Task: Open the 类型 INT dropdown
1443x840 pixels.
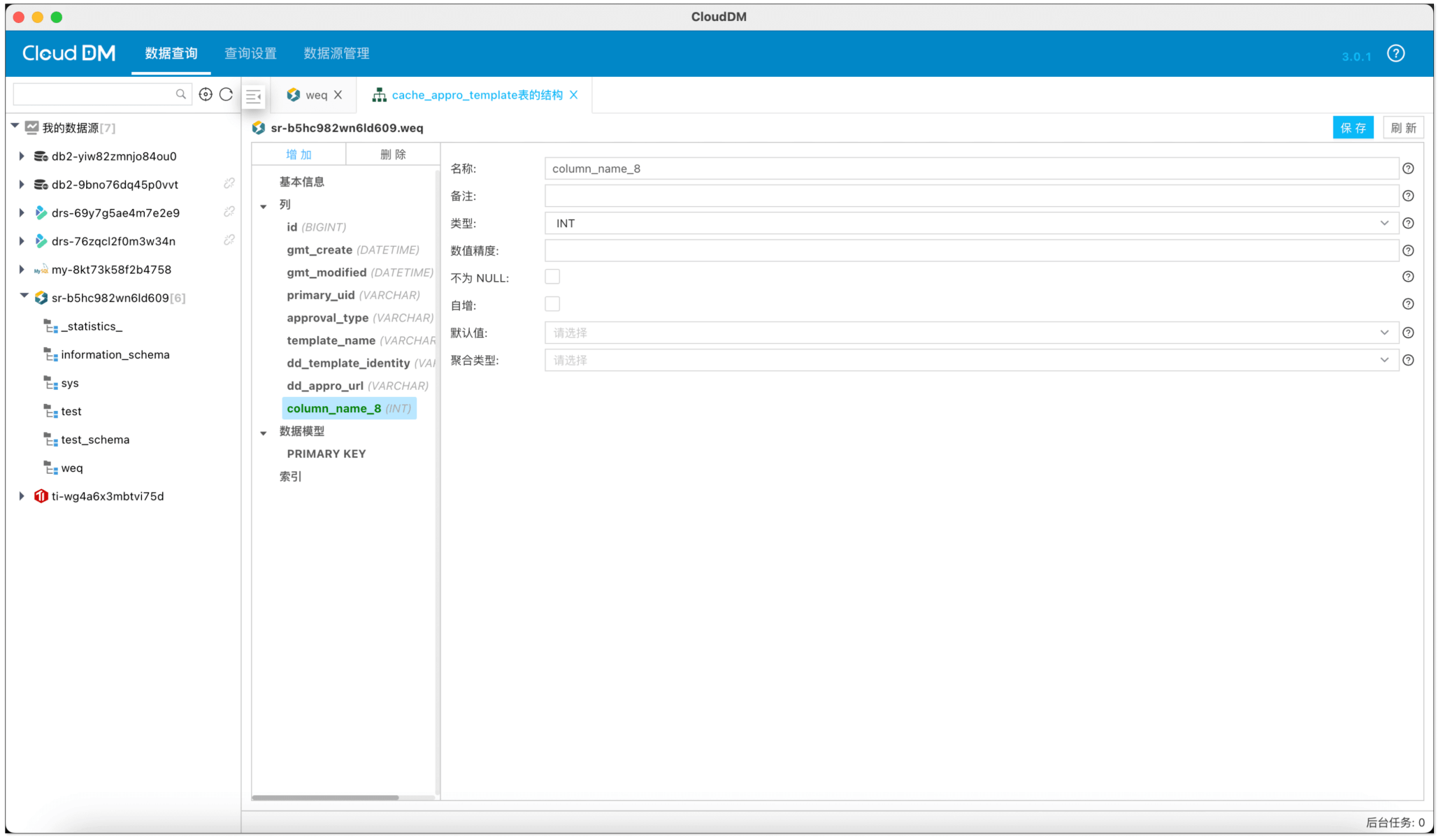Action: click(970, 224)
